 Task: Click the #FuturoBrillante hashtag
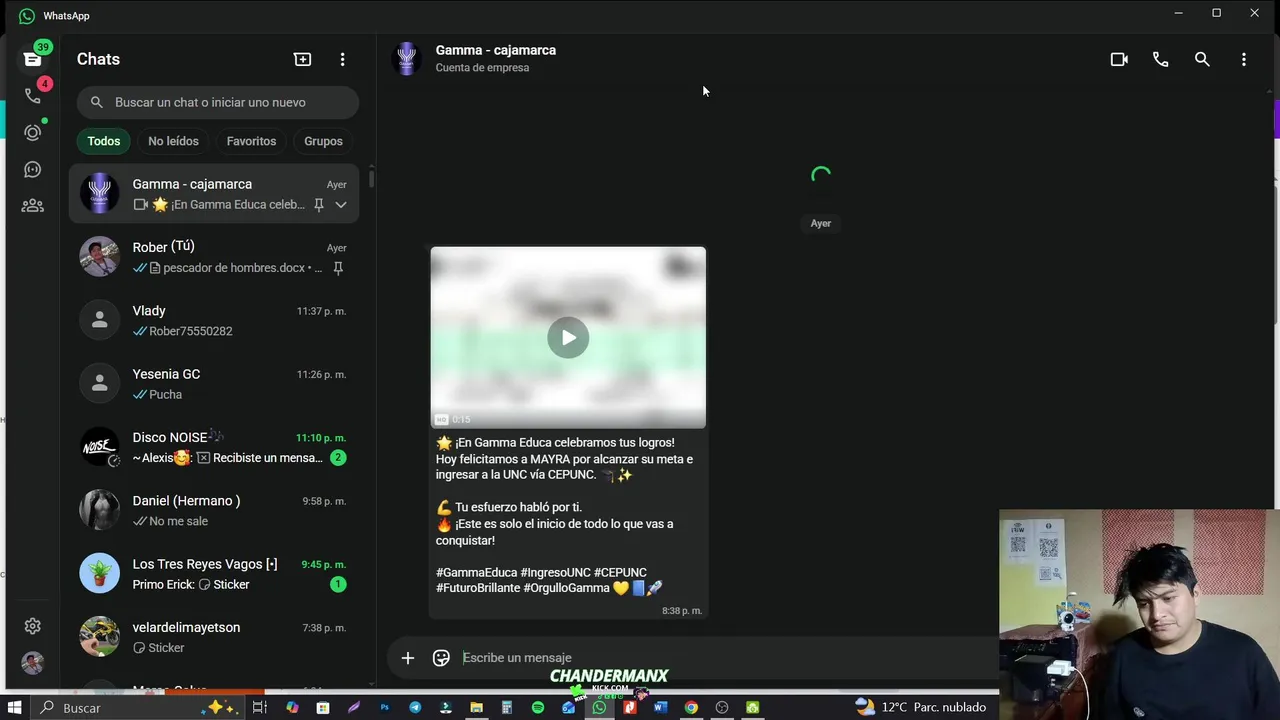click(477, 588)
